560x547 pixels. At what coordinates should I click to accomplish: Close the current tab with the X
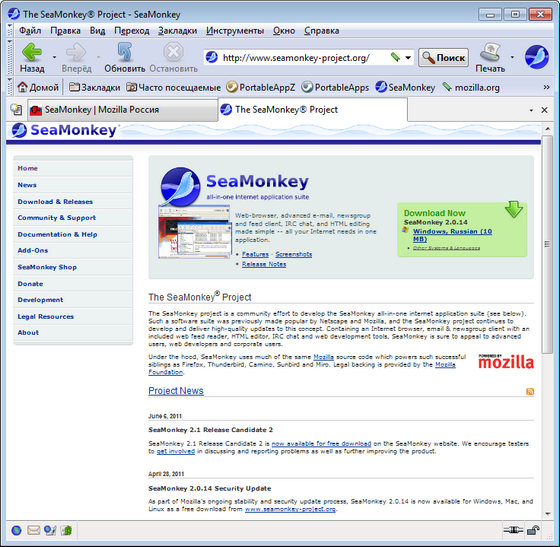(x=544, y=110)
